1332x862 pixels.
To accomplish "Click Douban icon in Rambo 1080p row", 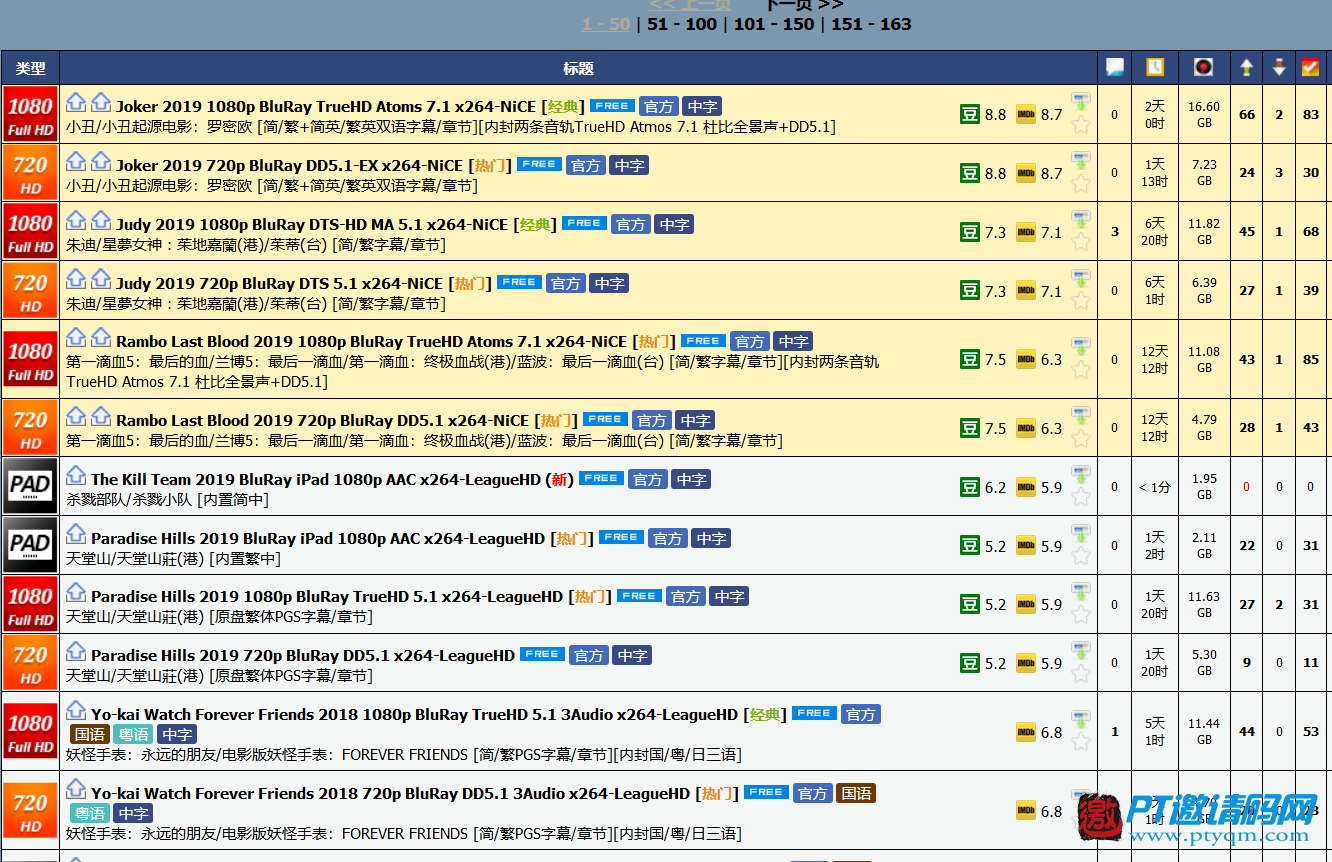I will 969,359.
